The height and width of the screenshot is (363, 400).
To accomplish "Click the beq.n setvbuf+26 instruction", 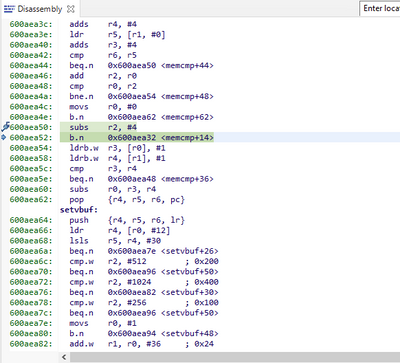I will [144, 251].
